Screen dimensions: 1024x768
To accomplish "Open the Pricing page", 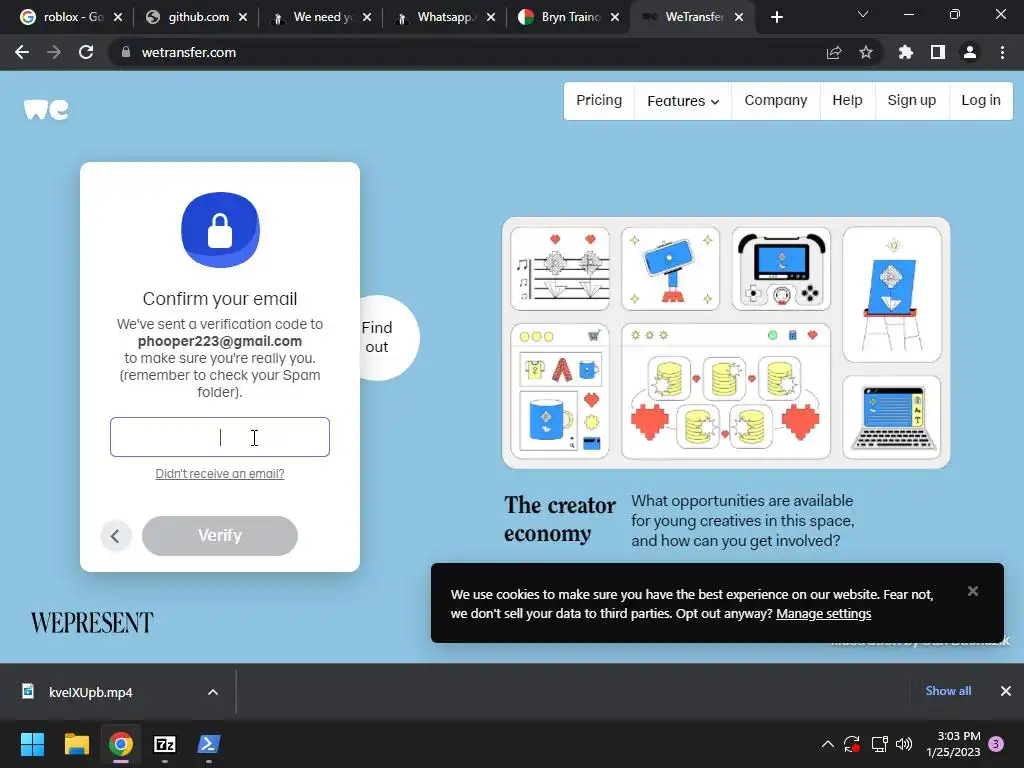I will coord(599,101).
